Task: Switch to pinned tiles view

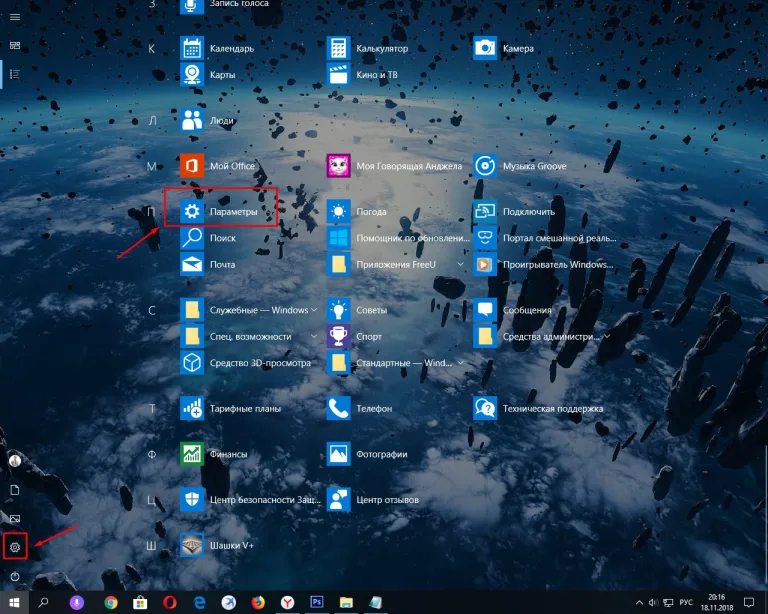Action: pyautogui.click(x=15, y=46)
